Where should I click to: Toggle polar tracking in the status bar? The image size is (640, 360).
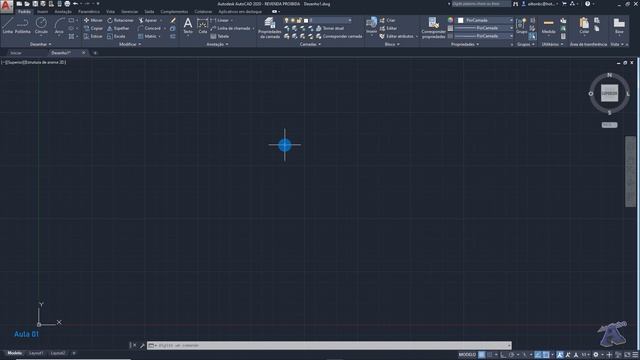tap(511, 355)
